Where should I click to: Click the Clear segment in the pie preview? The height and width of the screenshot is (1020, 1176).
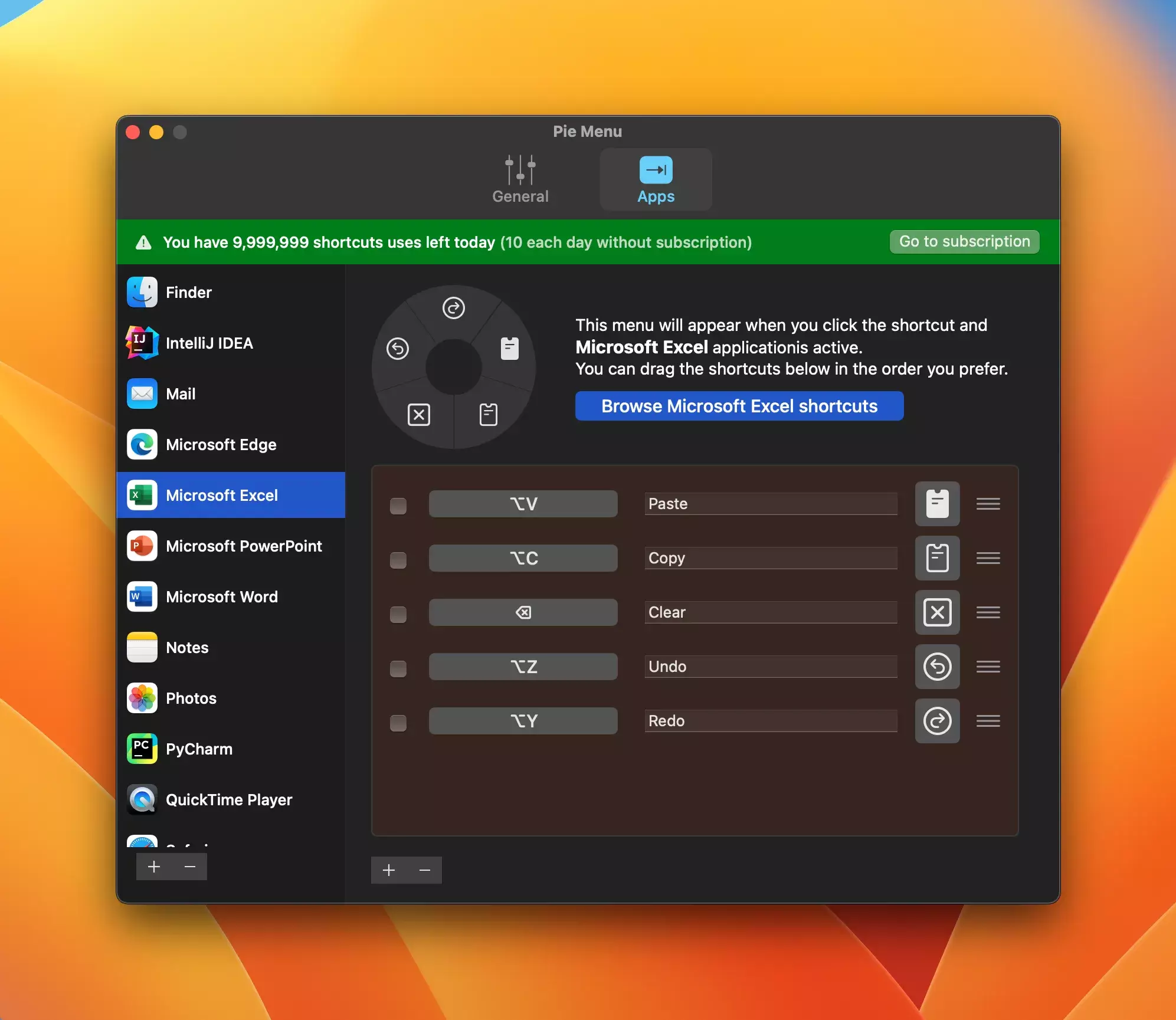419,415
